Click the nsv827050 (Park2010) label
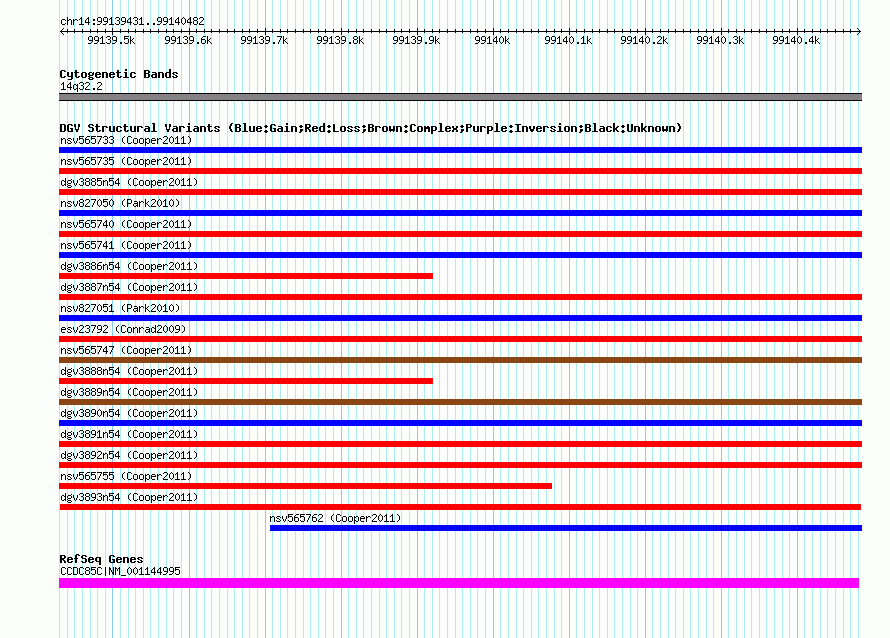Viewport: 890px width, 638px height. 120,203
